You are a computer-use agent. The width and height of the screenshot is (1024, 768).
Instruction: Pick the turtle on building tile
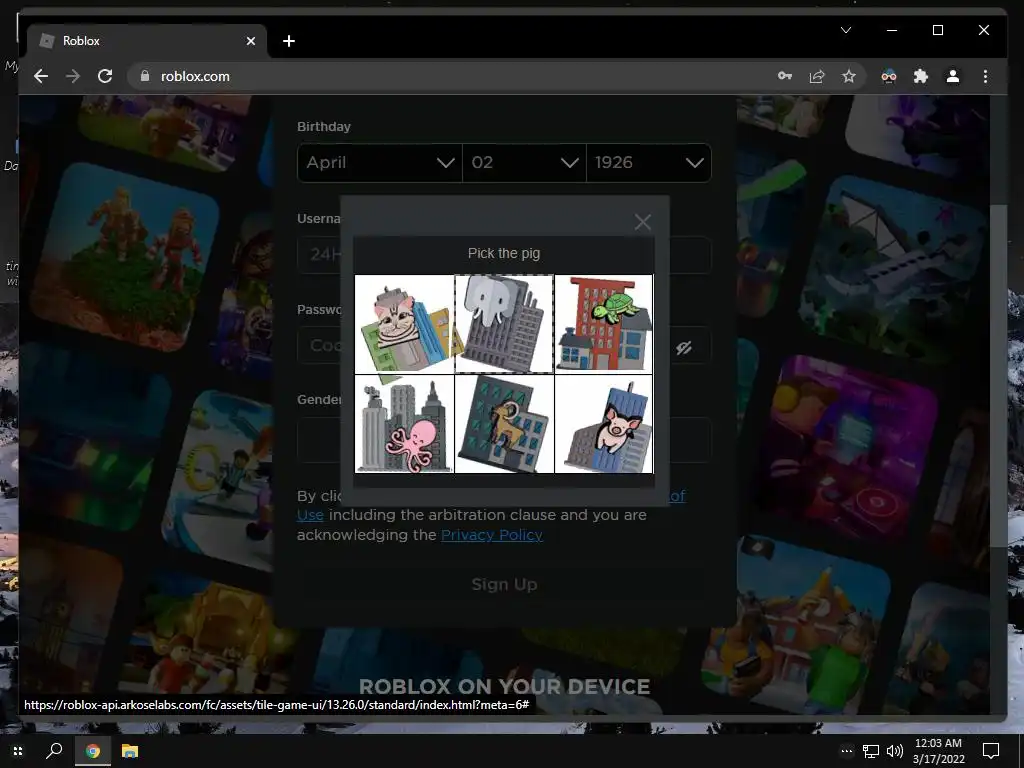pyautogui.click(x=604, y=325)
